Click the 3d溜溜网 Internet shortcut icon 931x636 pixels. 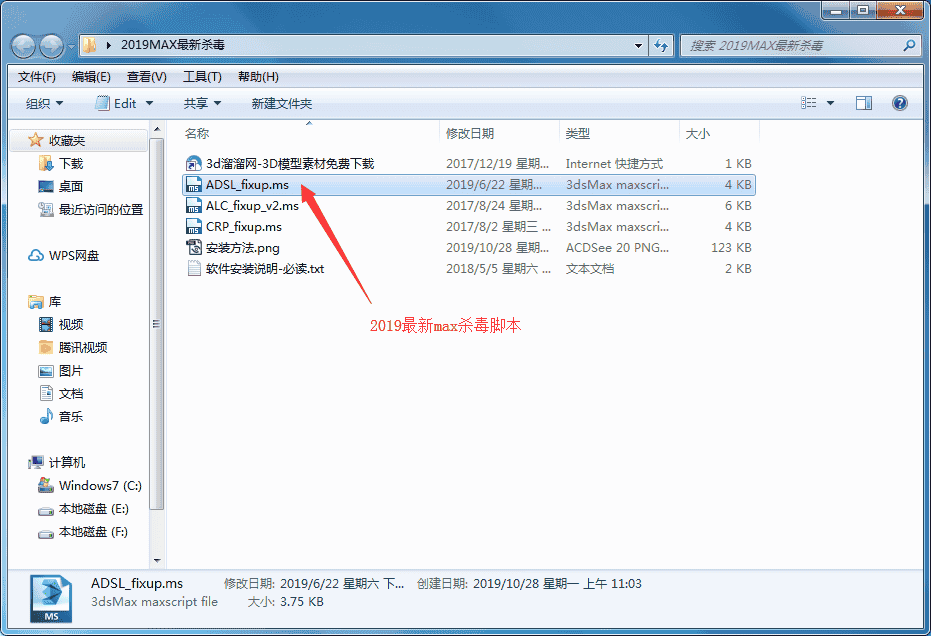click(x=194, y=164)
